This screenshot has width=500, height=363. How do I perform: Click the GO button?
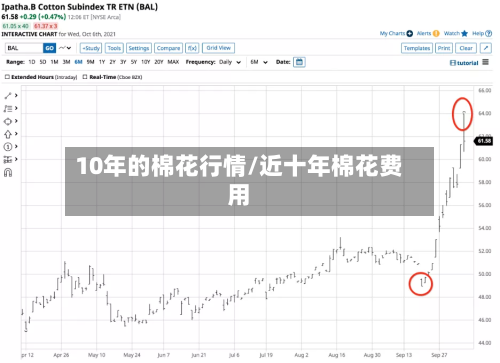pyautogui.click(x=49, y=48)
